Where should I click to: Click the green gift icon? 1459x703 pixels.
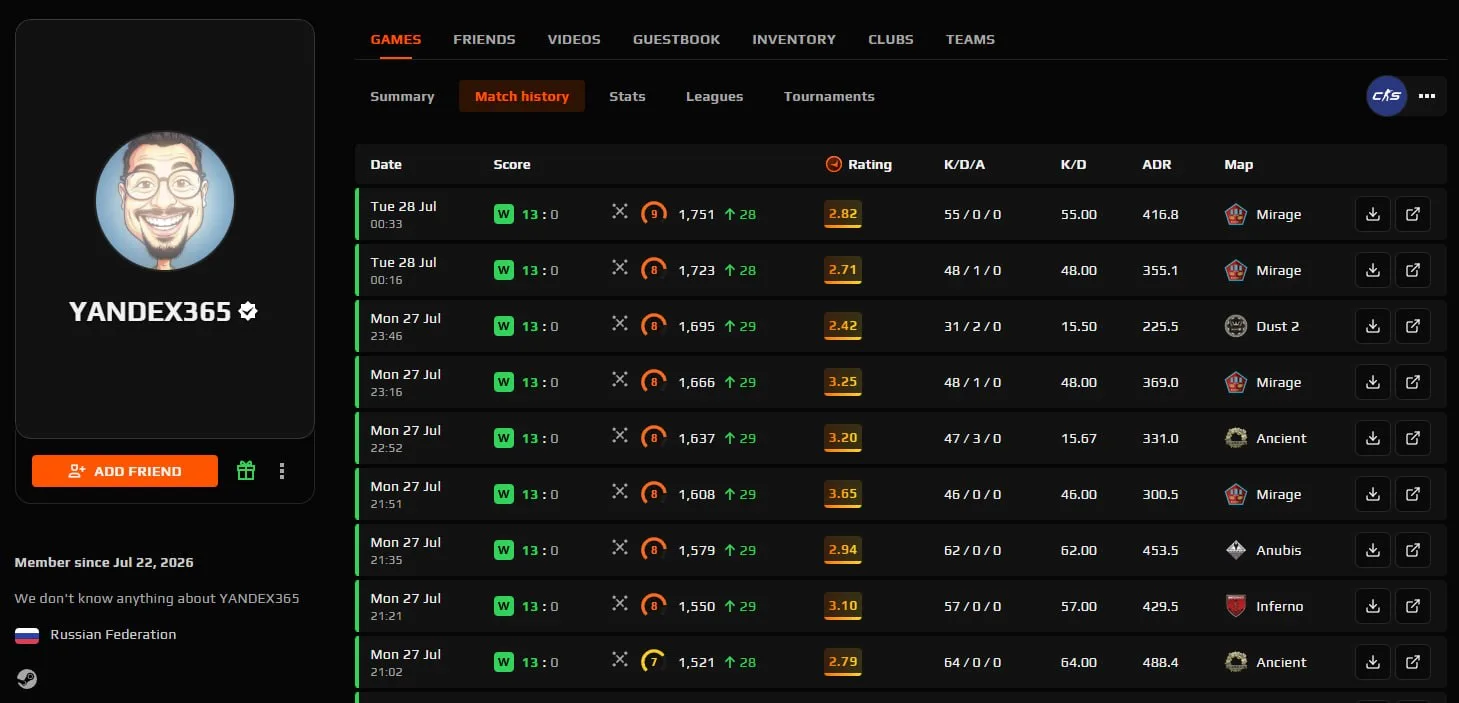[246, 471]
